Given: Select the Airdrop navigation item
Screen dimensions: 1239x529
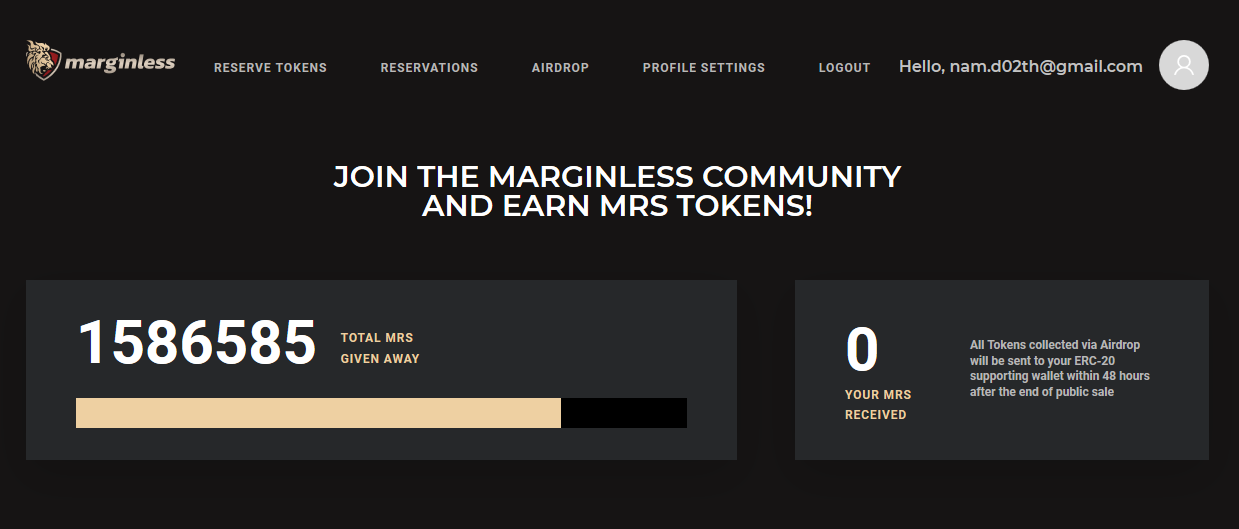Looking at the screenshot, I should 560,68.
